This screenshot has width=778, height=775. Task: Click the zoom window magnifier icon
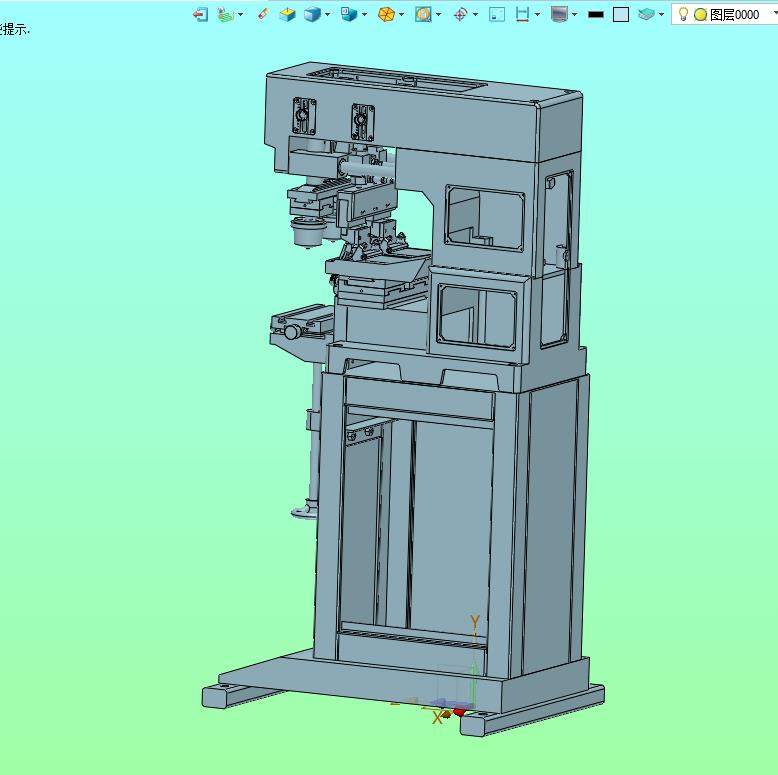coord(423,14)
